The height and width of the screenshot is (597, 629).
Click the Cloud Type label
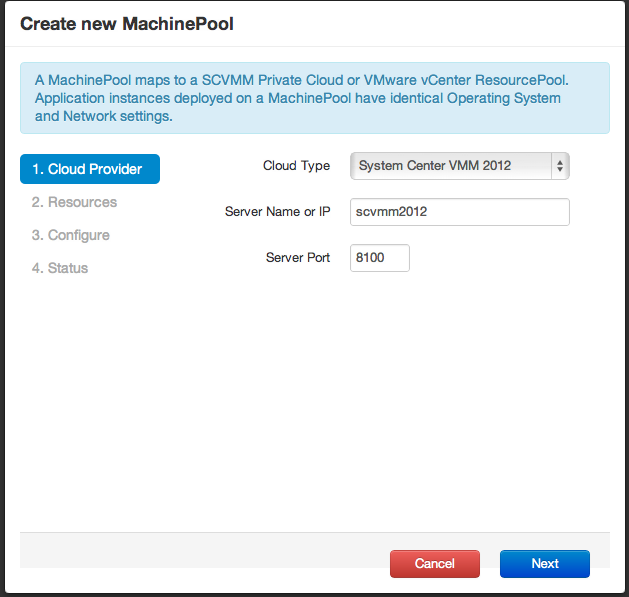[x=296, y=166]
